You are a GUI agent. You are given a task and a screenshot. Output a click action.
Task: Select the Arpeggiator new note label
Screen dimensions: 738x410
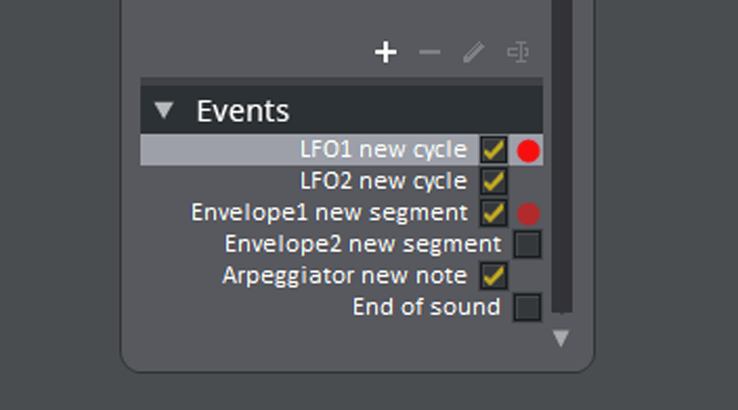tap(345, 276)
